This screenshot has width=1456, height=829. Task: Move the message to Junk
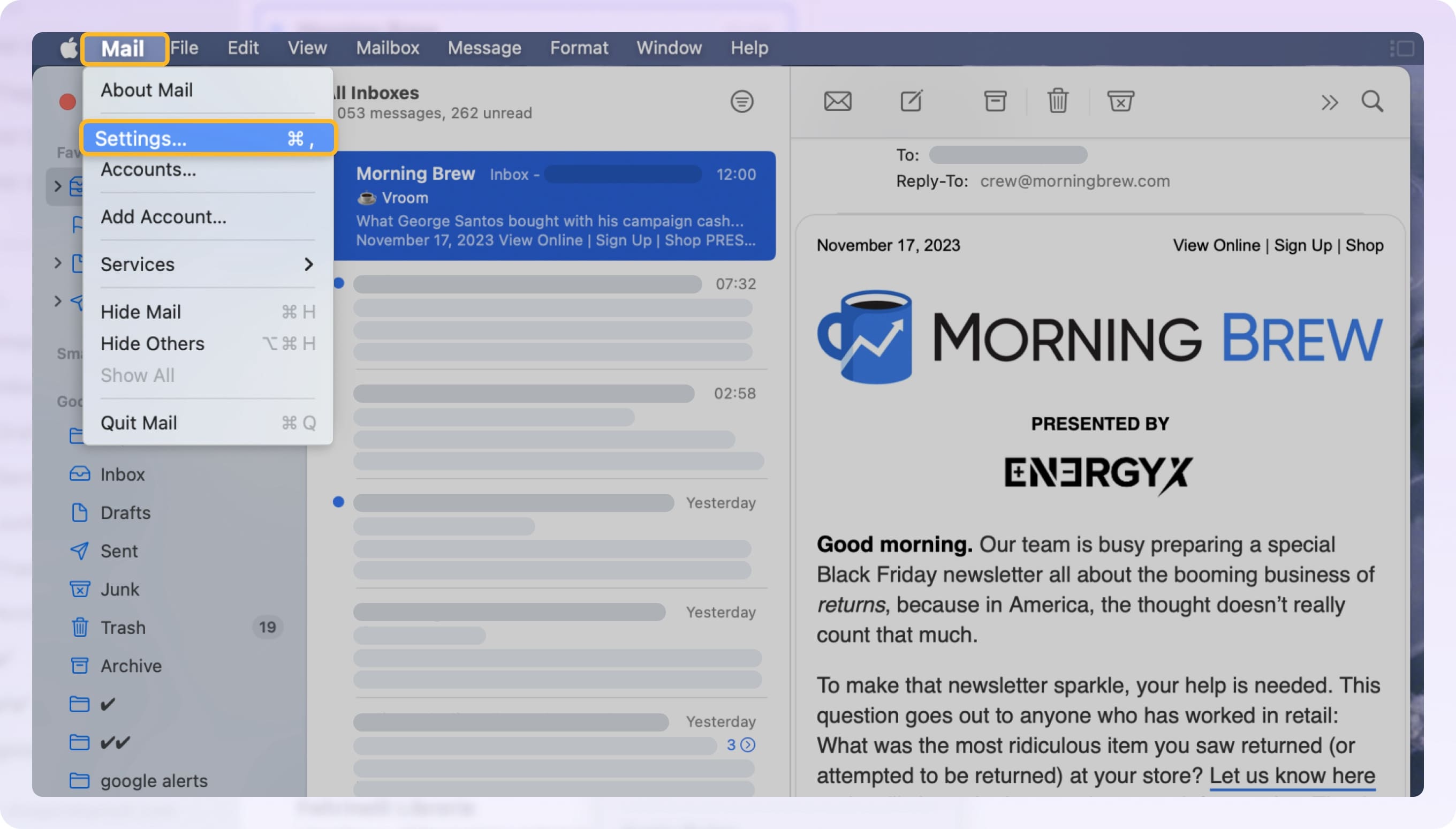coord(1120,101)
